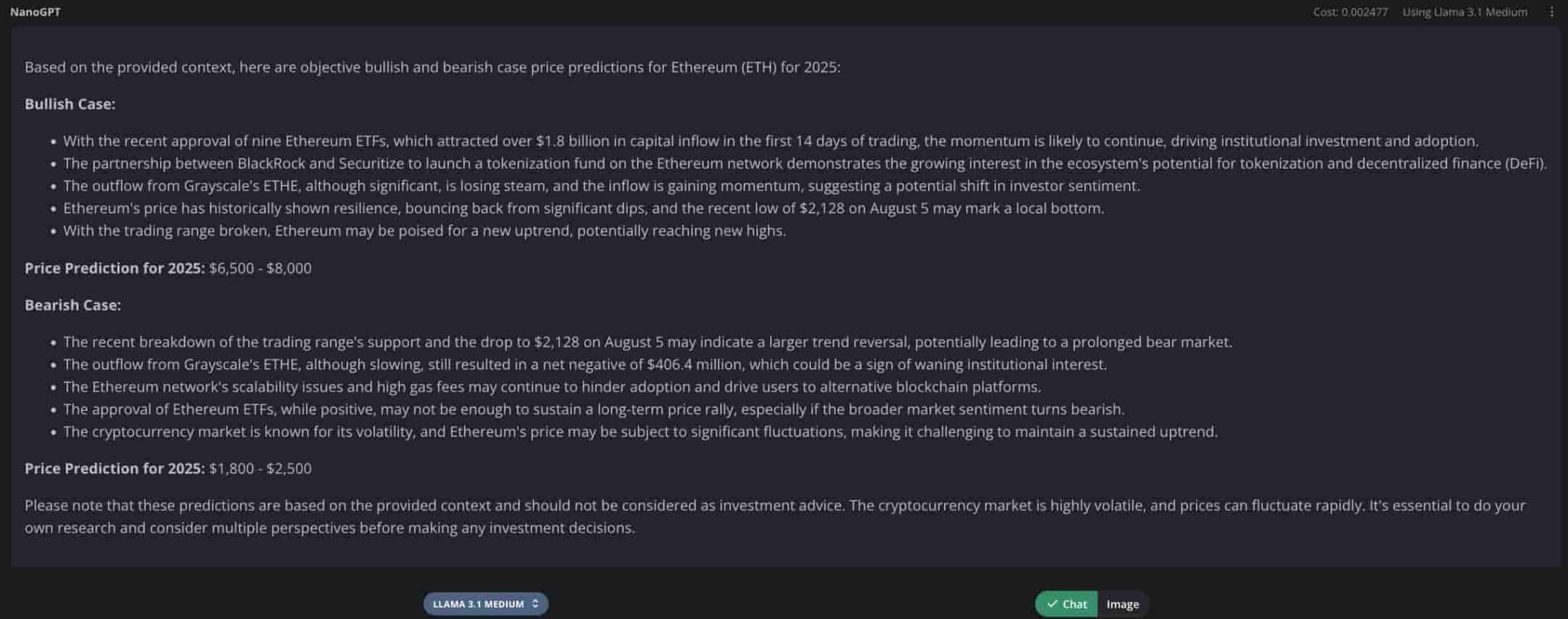This screenshot has width=1568, height=619.
Task: Click the NanoGPT logo text
Action: [x=35, y=11]
